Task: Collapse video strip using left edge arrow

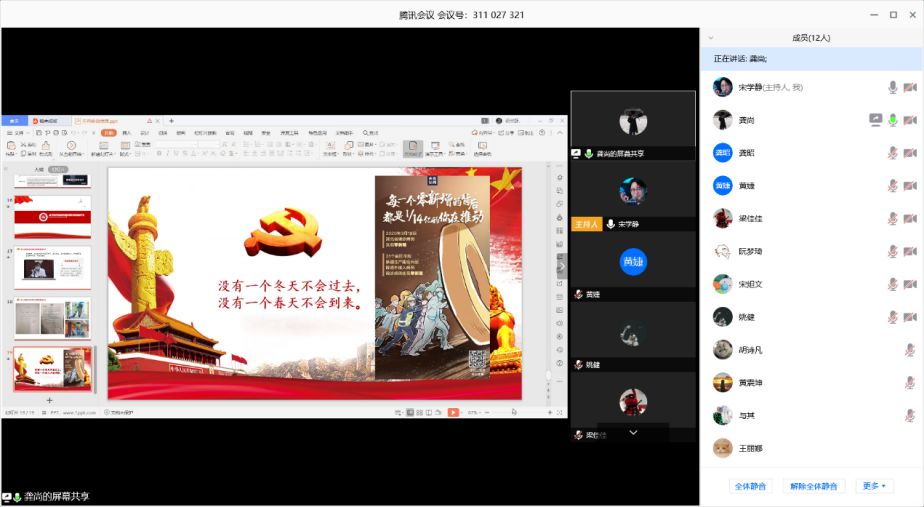Action: (x=561, y=267)
